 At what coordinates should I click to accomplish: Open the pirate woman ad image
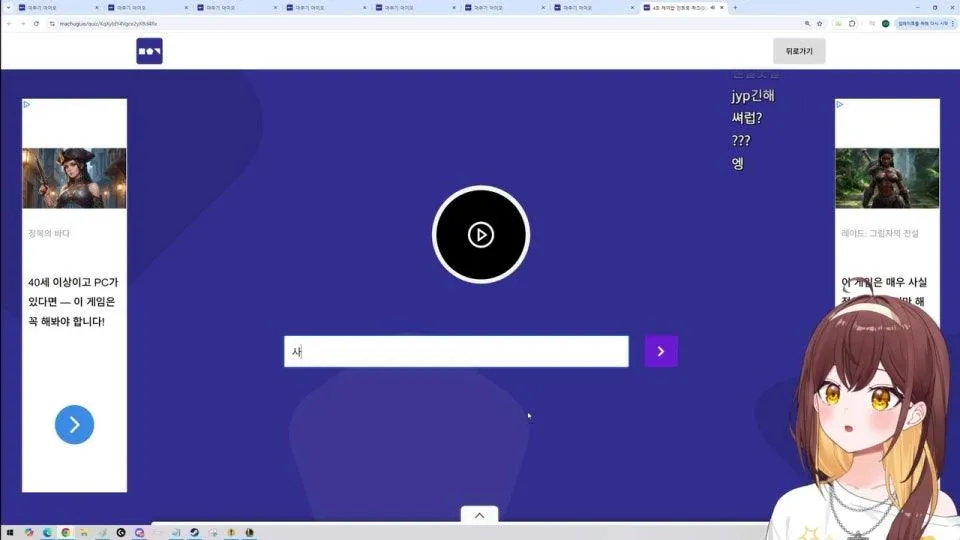(x=74, y=178)
